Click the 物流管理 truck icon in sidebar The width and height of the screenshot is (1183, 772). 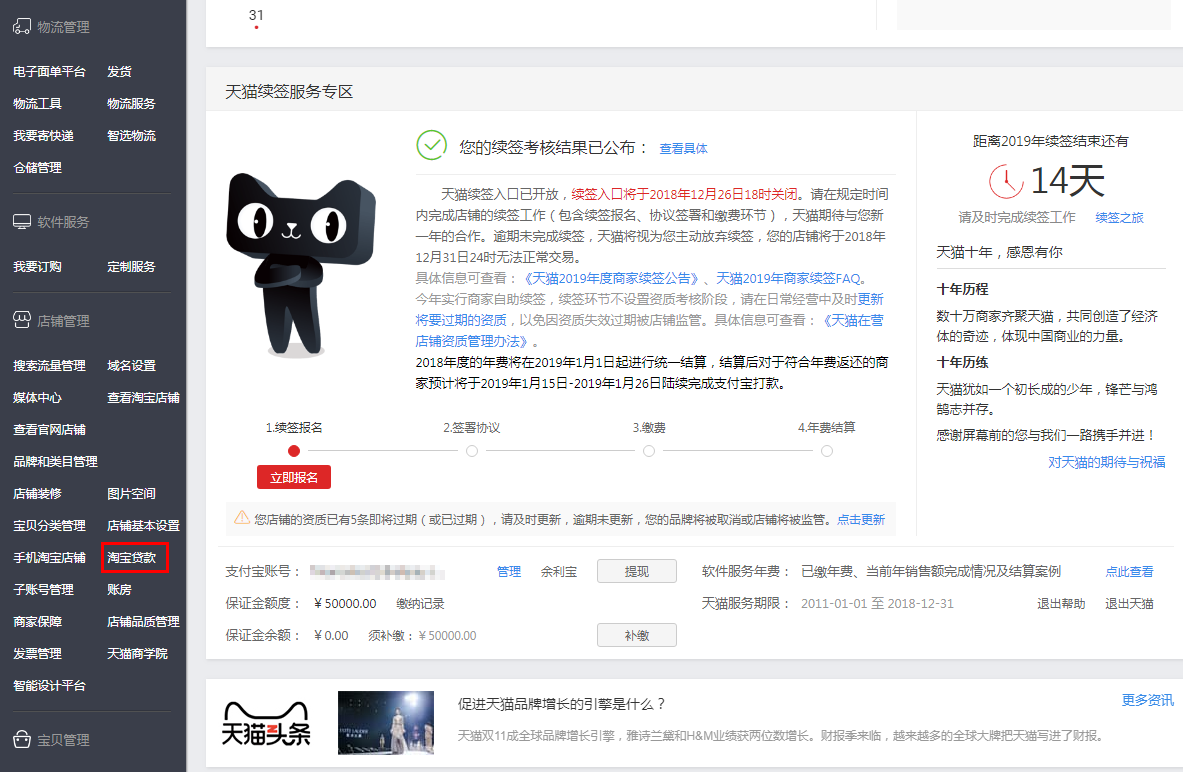pos(22,26)
